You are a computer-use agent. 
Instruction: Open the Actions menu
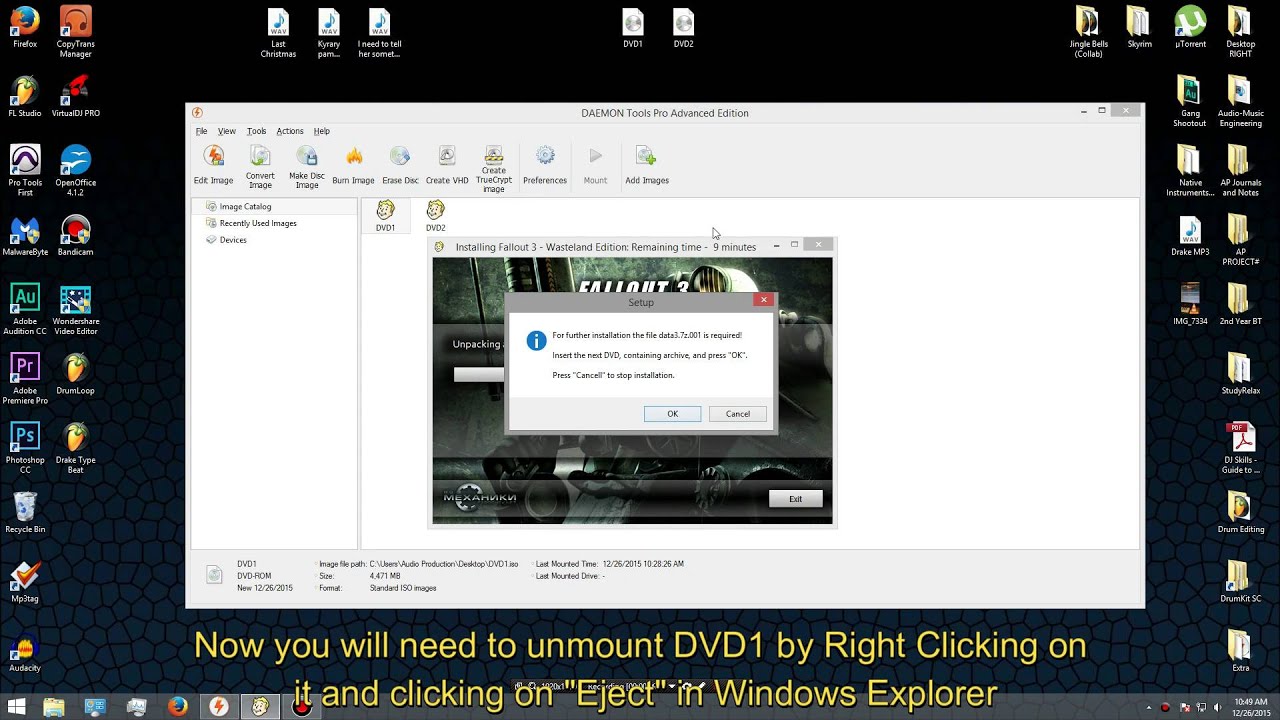290,131
